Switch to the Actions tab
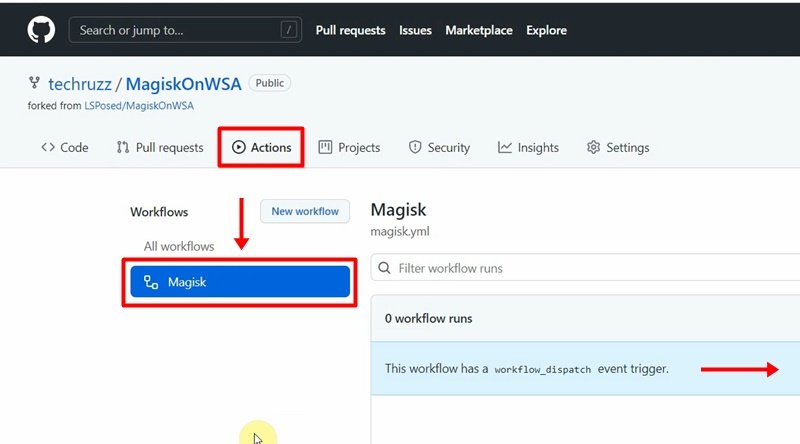 [x=261, y=147]
